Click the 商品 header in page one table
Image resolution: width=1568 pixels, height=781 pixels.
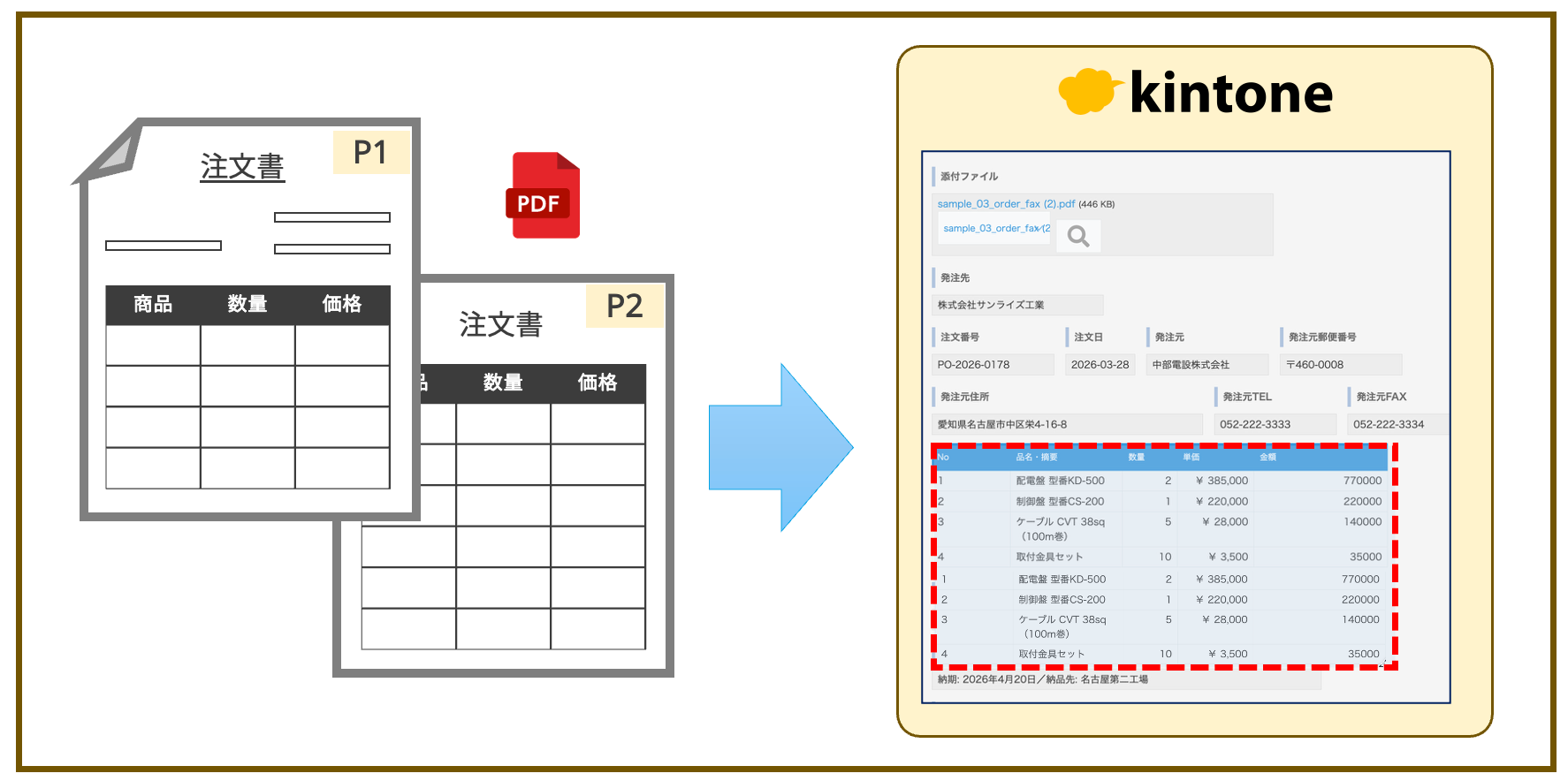153,304
